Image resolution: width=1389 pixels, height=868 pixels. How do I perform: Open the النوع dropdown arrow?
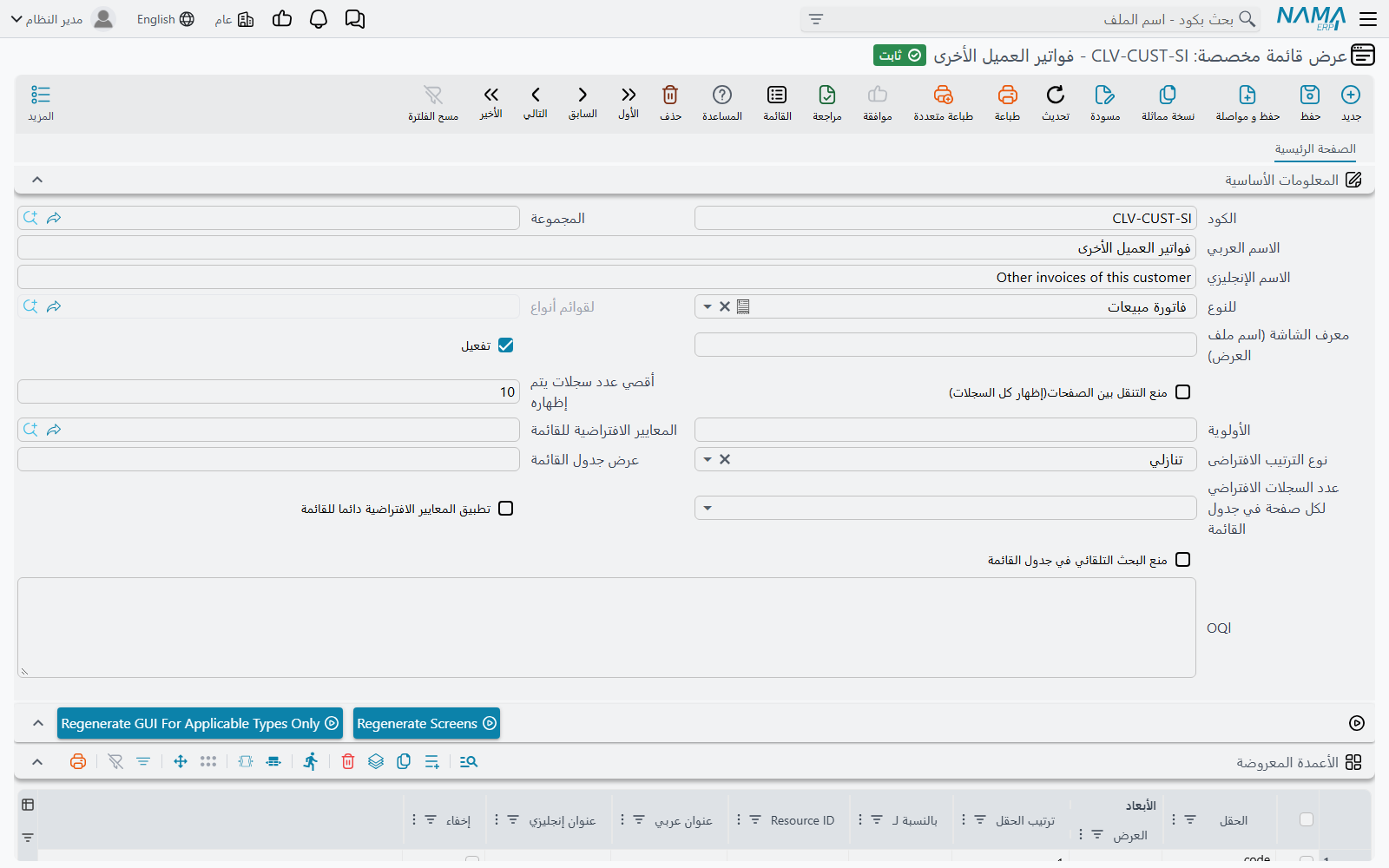click(708, 306)
